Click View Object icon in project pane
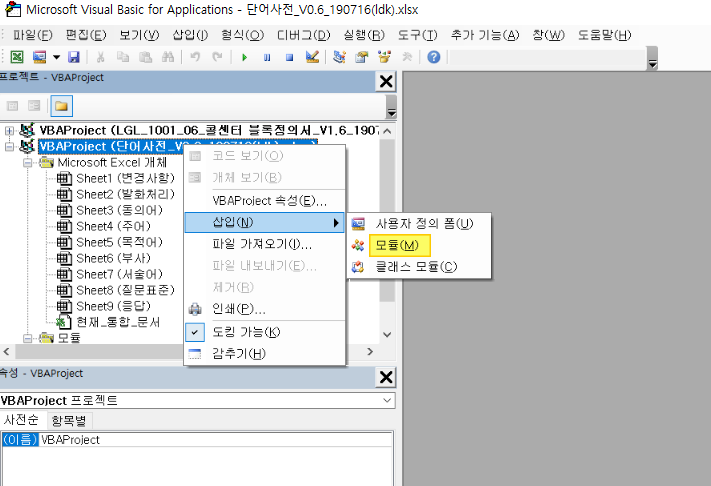This screenshot has height=486, width=711. pyautogui.click(x=34, y=106)
